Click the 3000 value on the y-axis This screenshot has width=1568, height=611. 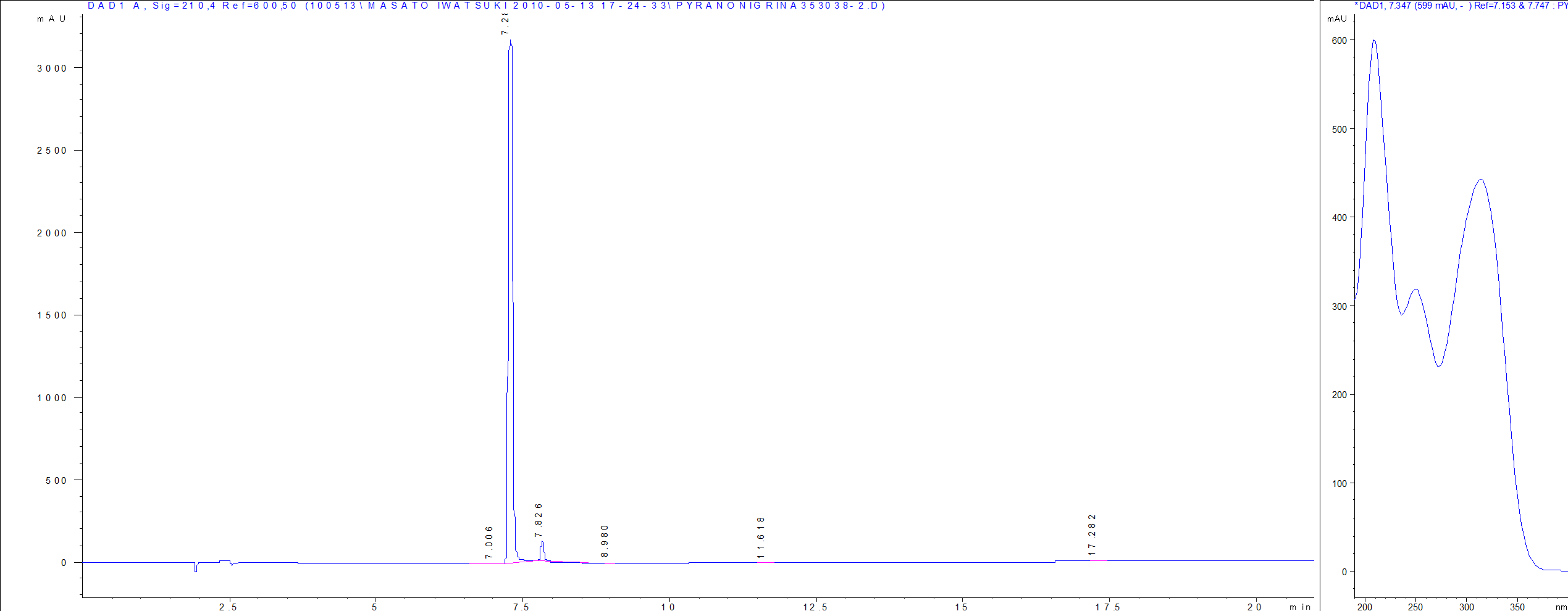point(52,69)
